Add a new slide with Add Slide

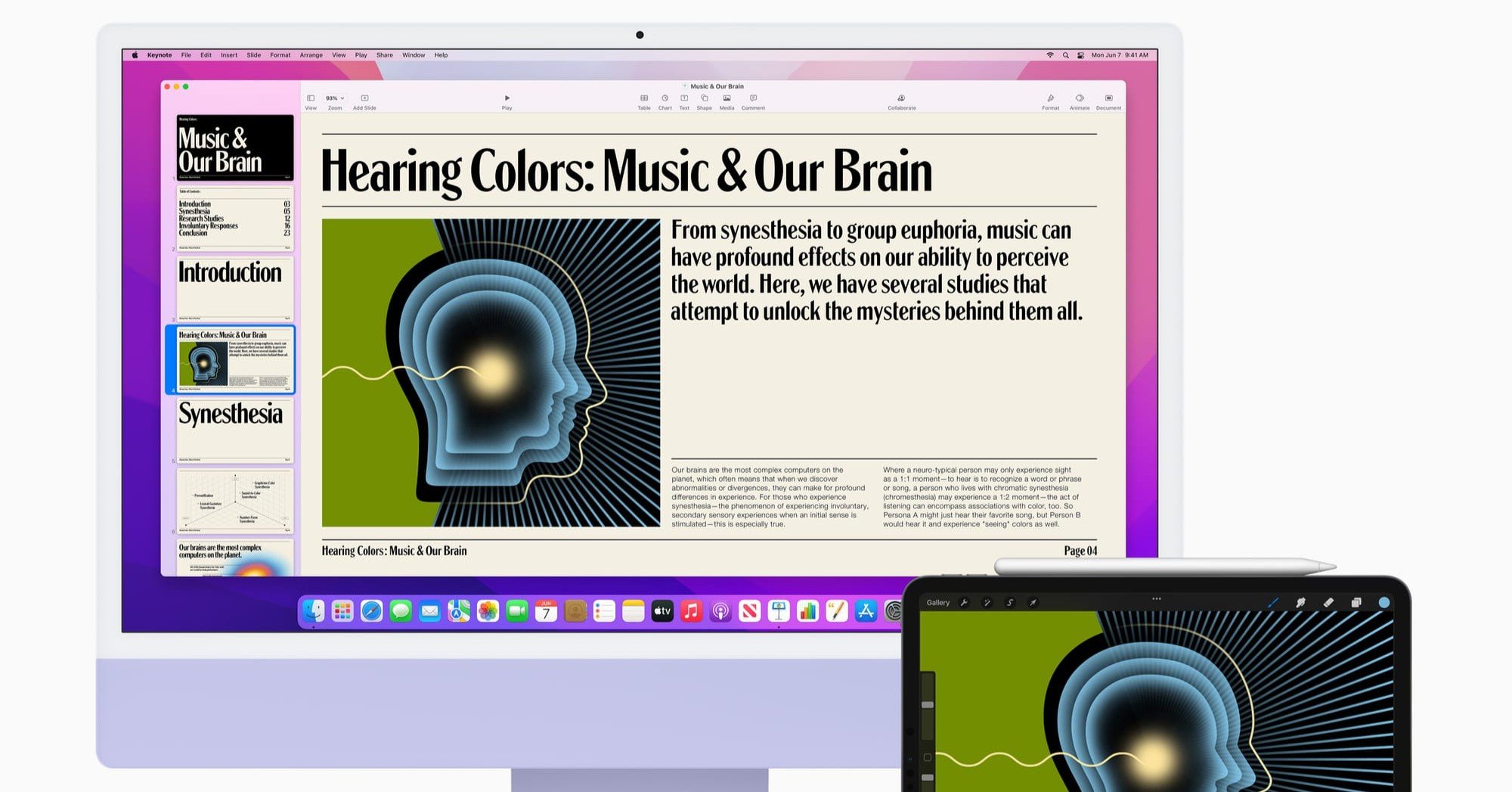(x=364, y=101)
